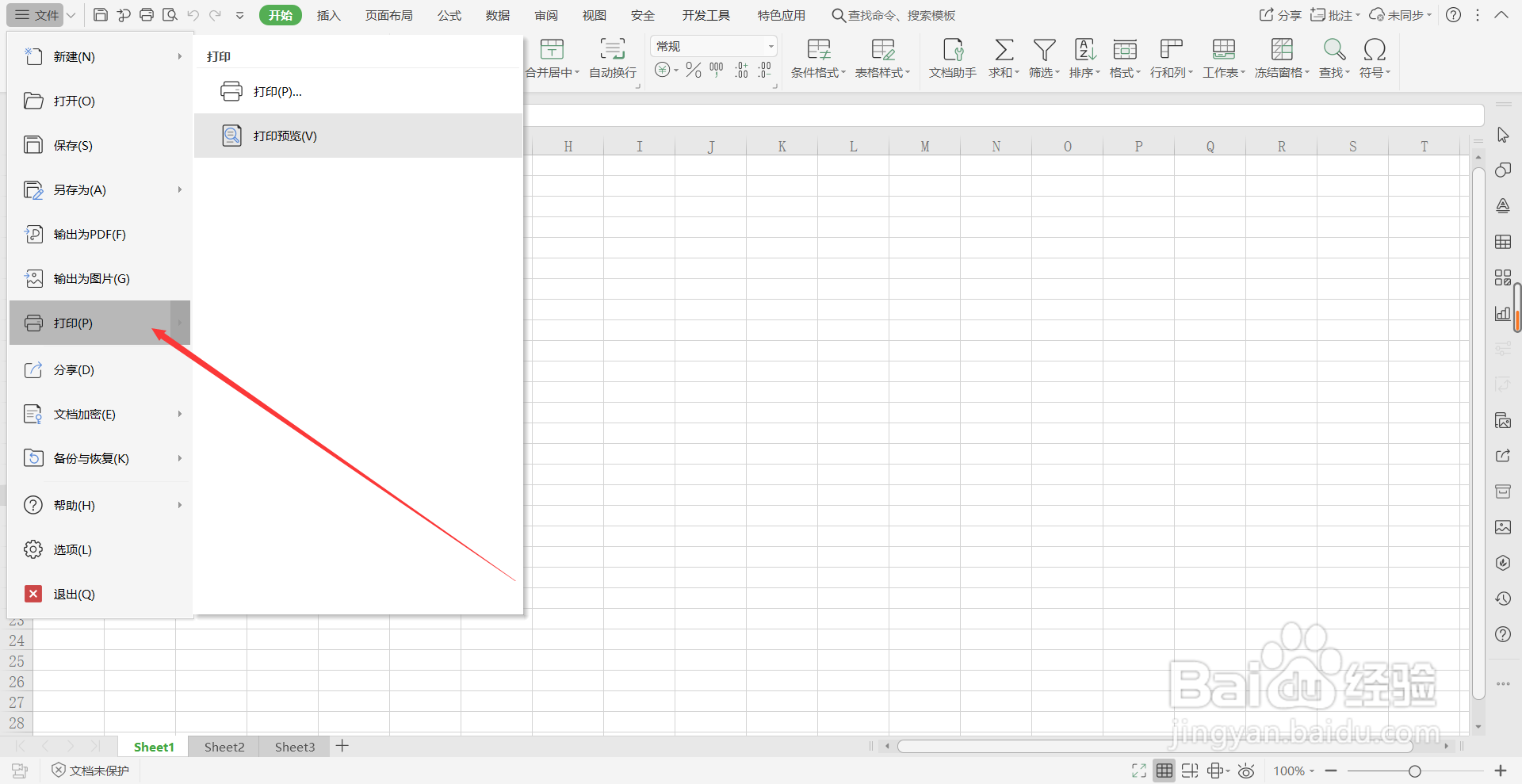Choose 输出为PDF(F) from the file menu

100,234
